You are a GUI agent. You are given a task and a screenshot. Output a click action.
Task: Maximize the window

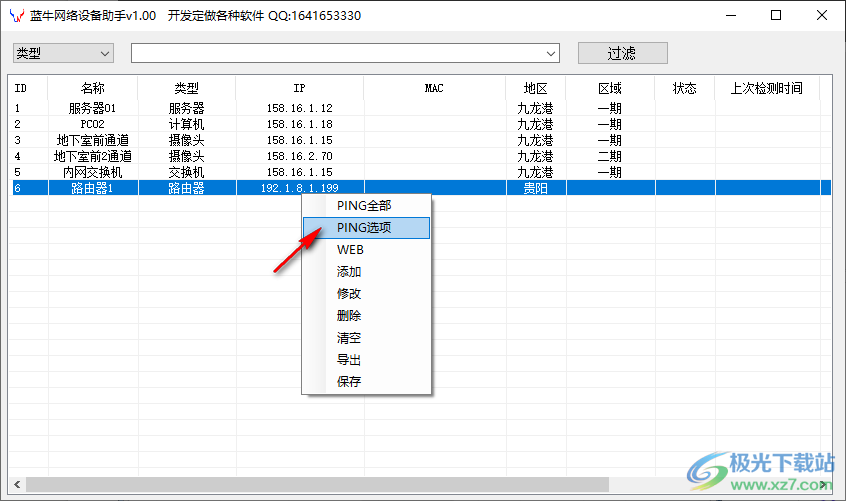pos(776,15)
